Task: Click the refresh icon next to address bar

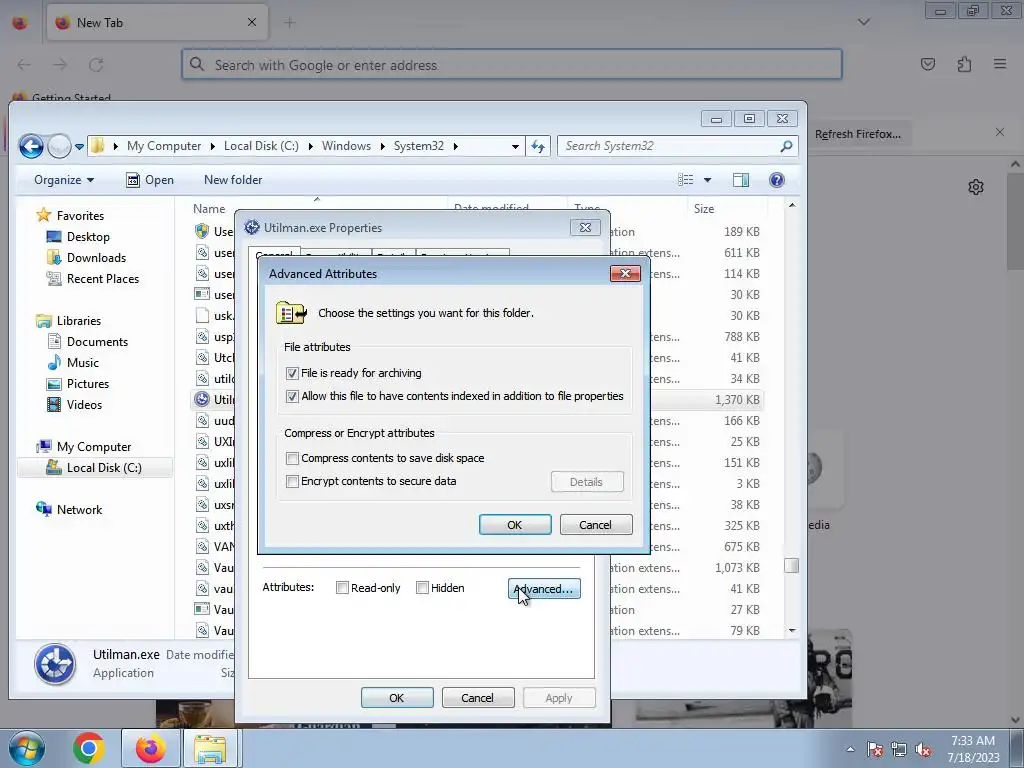Action: pos(538,146)
